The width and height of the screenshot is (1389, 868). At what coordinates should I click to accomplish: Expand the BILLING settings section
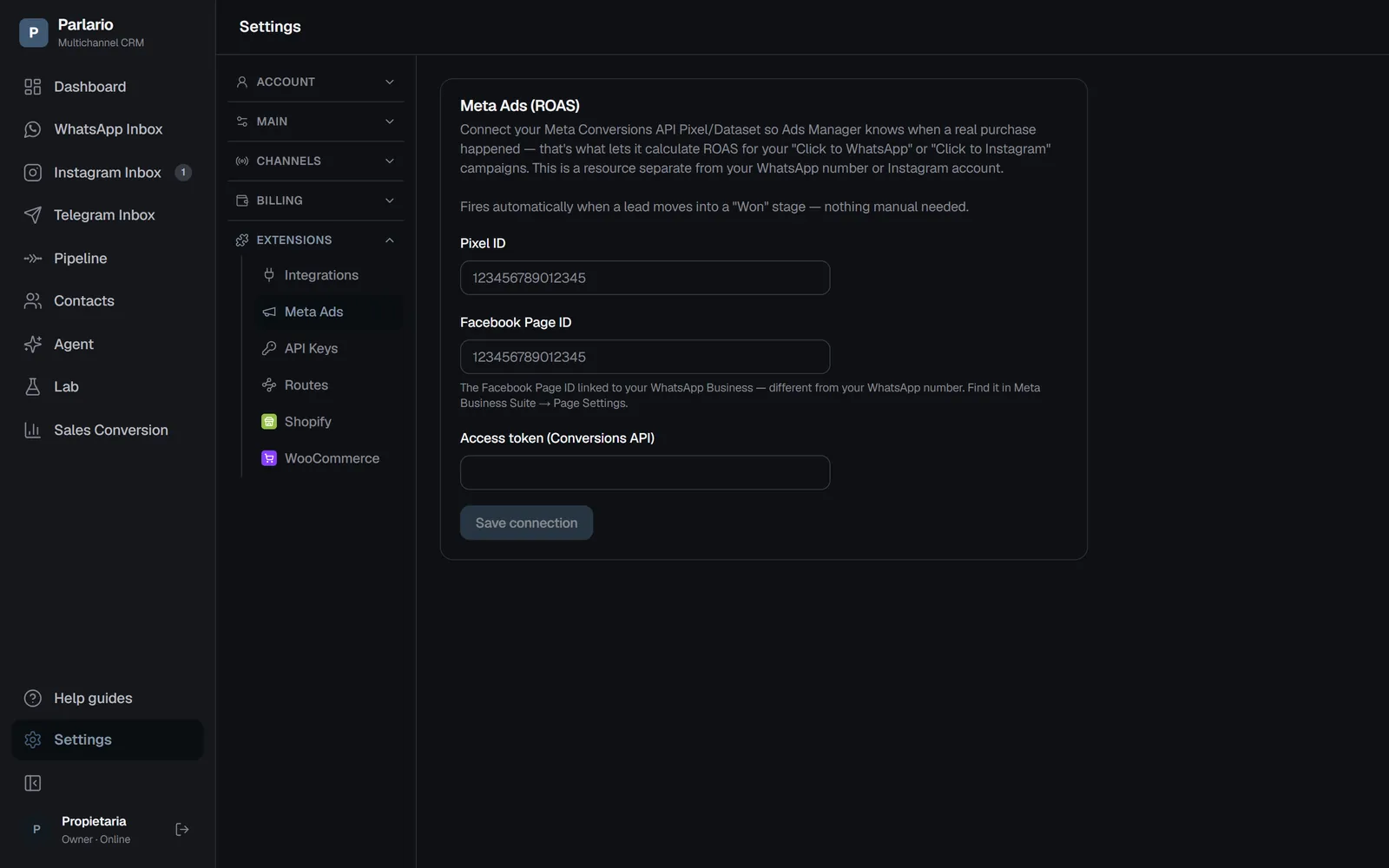pyautogui.click(x=315, y=201)
